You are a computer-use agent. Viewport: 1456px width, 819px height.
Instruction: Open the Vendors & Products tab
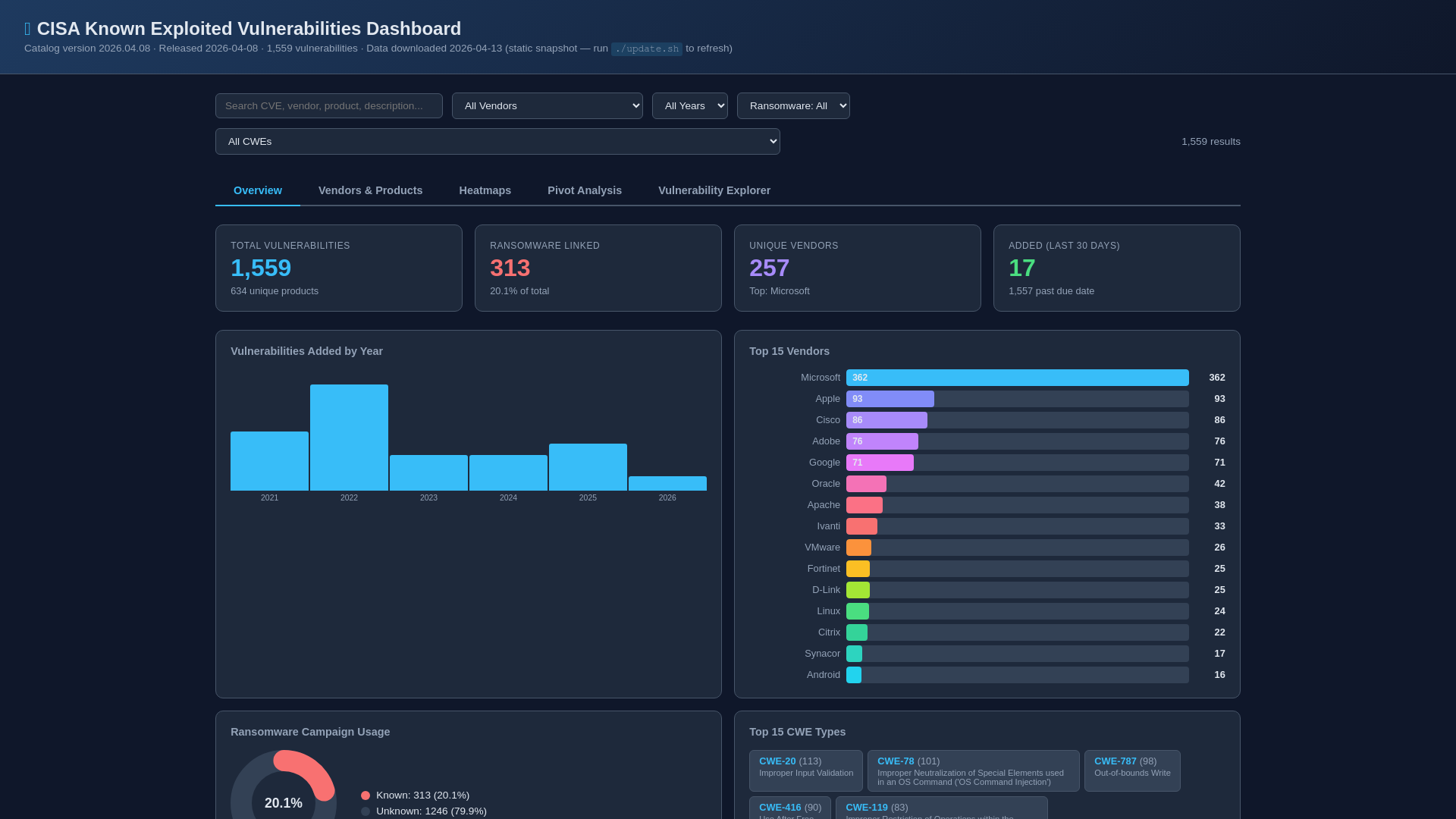[370, 190]
